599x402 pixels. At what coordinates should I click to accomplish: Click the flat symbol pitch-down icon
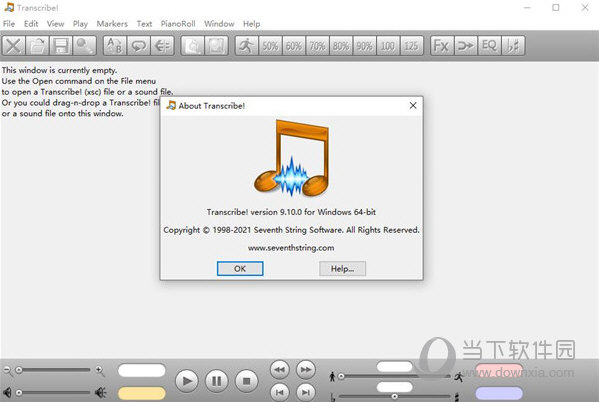coord(333,397)
